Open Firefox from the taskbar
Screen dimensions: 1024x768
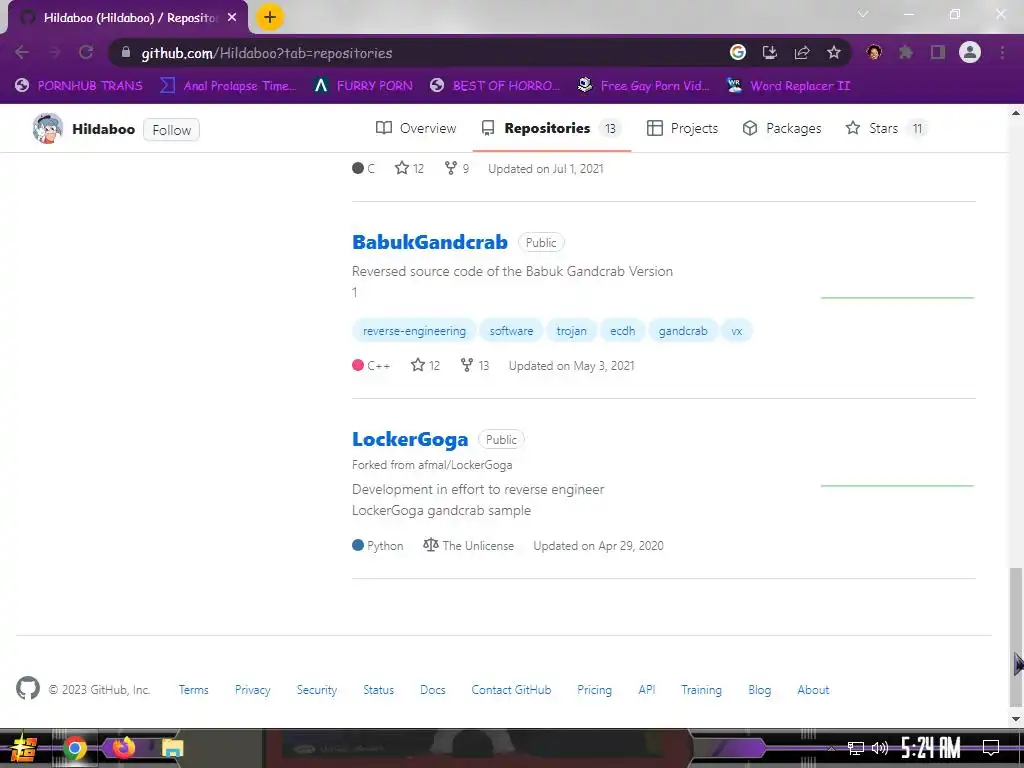point(123,747)
